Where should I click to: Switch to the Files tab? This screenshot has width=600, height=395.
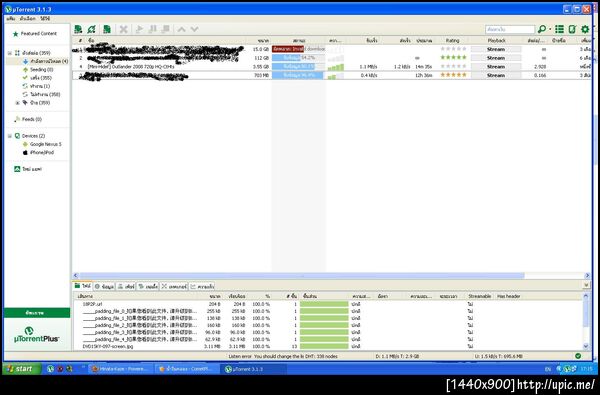pos(83,286)
